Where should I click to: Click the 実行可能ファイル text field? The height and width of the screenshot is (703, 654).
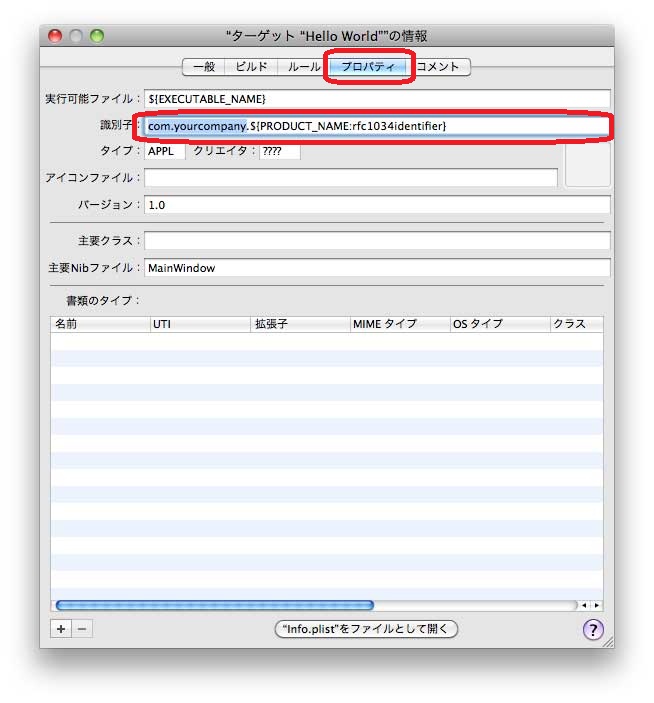tap(376, 98)
